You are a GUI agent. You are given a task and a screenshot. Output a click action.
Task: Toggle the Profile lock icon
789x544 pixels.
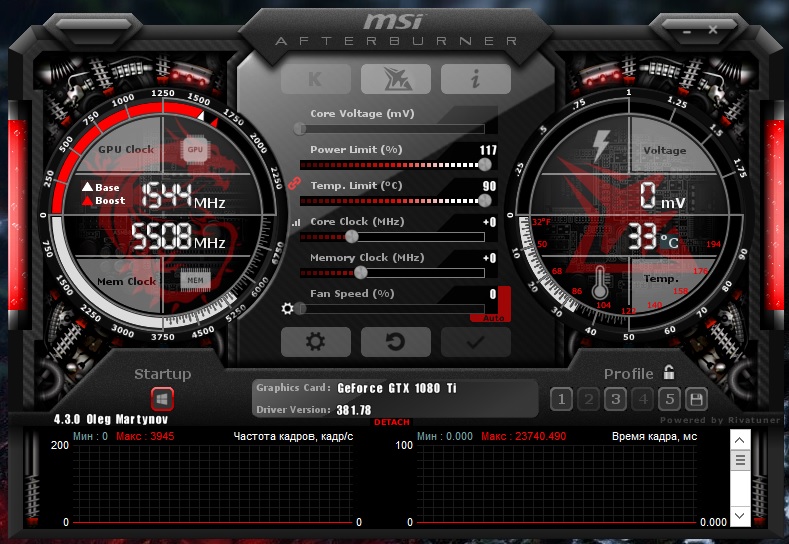point(669,372)
